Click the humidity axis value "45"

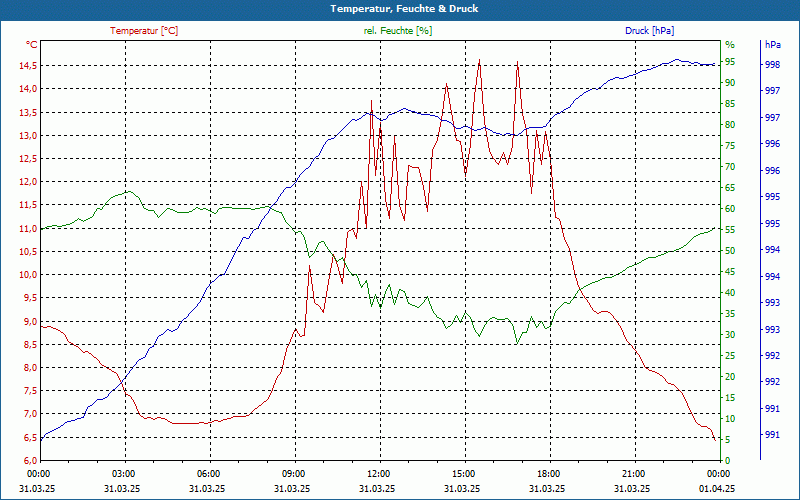coord(730,272)
